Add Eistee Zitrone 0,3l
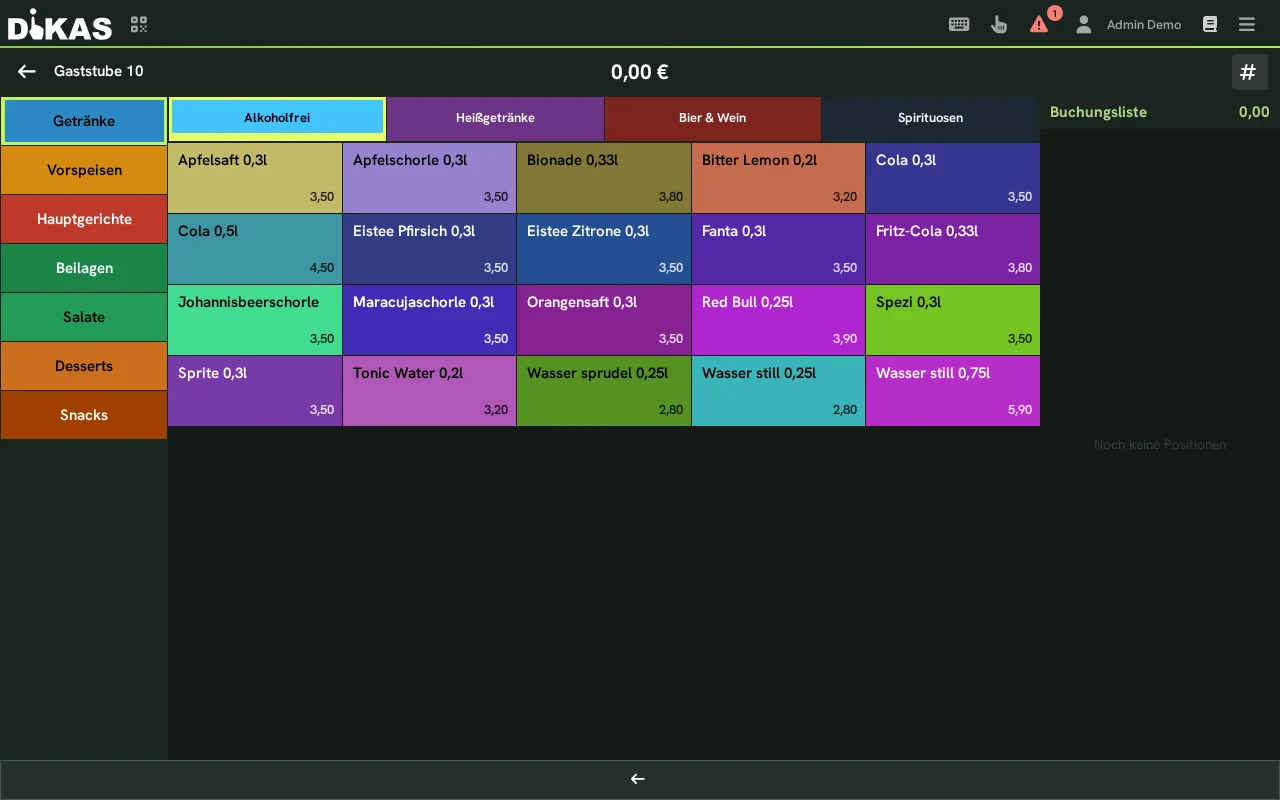This screenshot has height=800, width=1280. [x=604, y=249]
